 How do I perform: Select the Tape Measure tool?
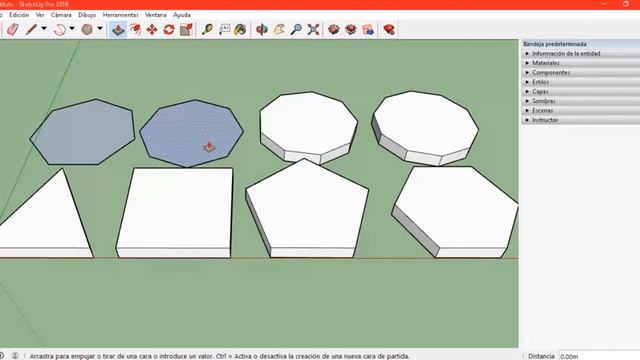click(x=207, y=29)
